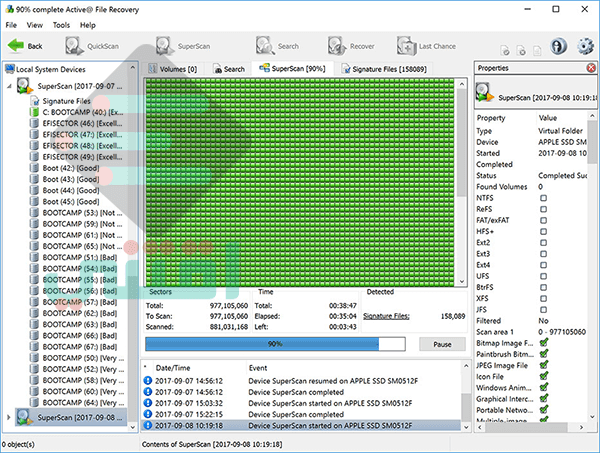Click event log scroll down arrow
Image resolution: width=600 pixels, height=453 pixels.
click(466, 427)
